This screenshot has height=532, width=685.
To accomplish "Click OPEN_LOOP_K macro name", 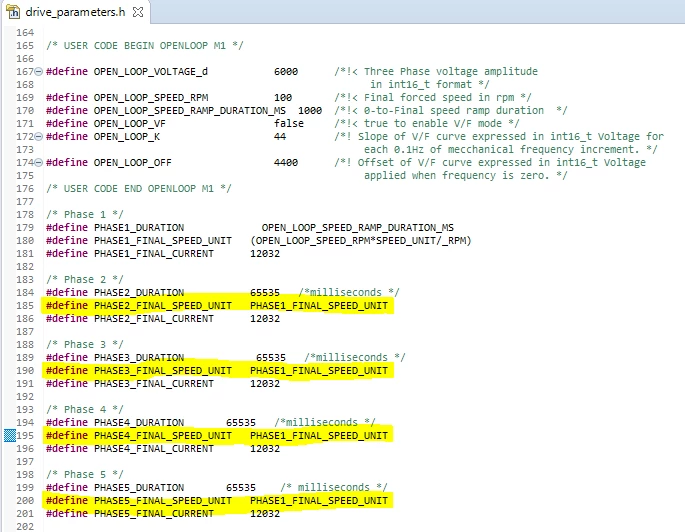I will 127,136.
